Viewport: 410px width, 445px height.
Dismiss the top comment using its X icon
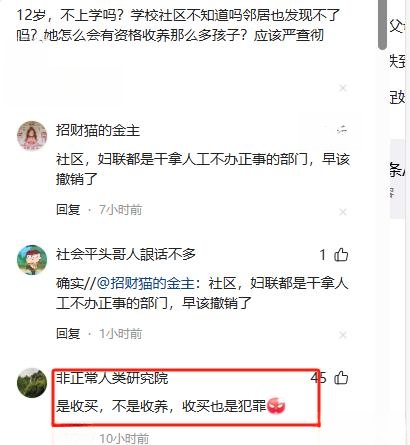point(343,88)
